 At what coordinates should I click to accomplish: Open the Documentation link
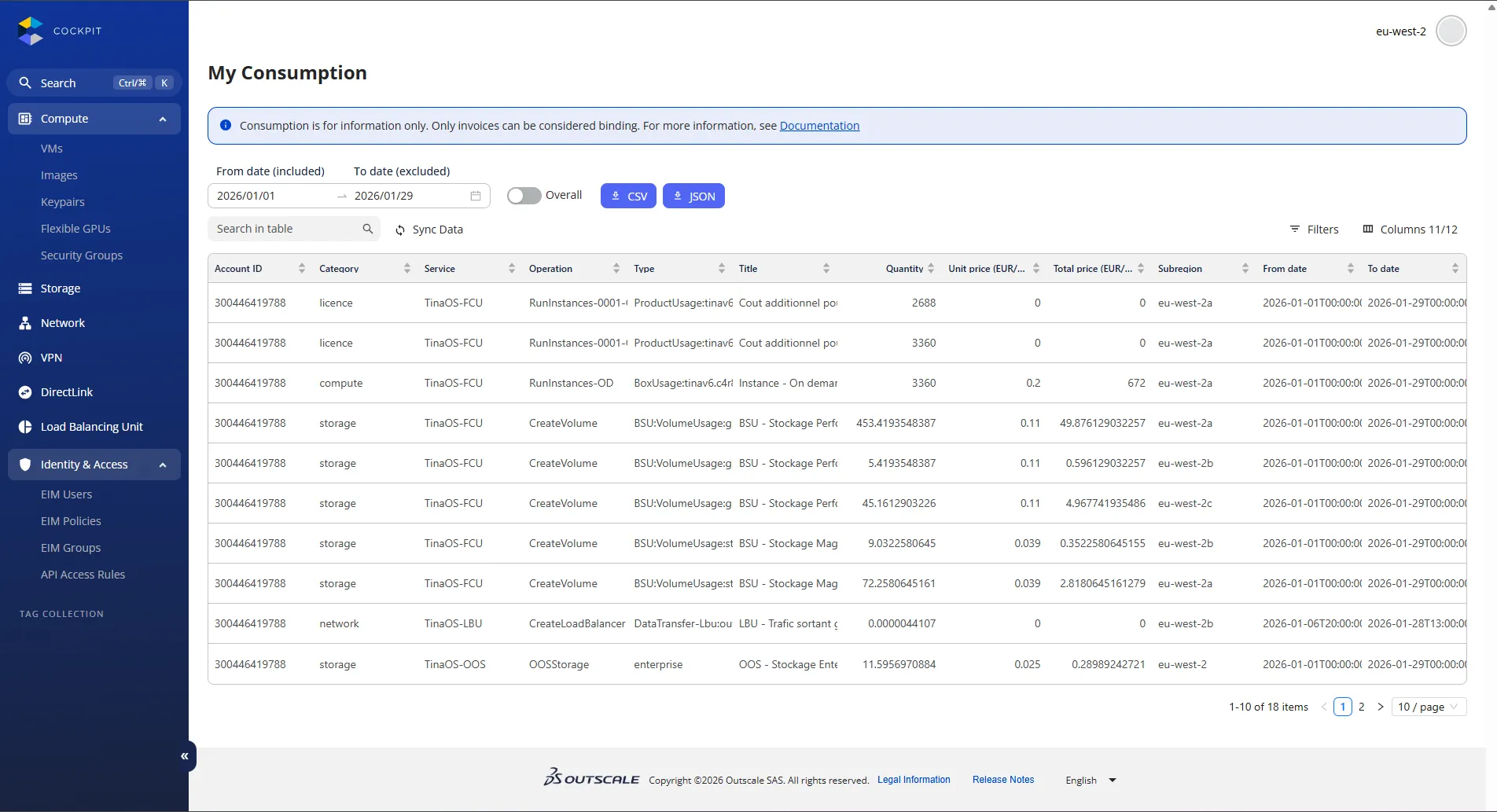(x=819, y=126)
